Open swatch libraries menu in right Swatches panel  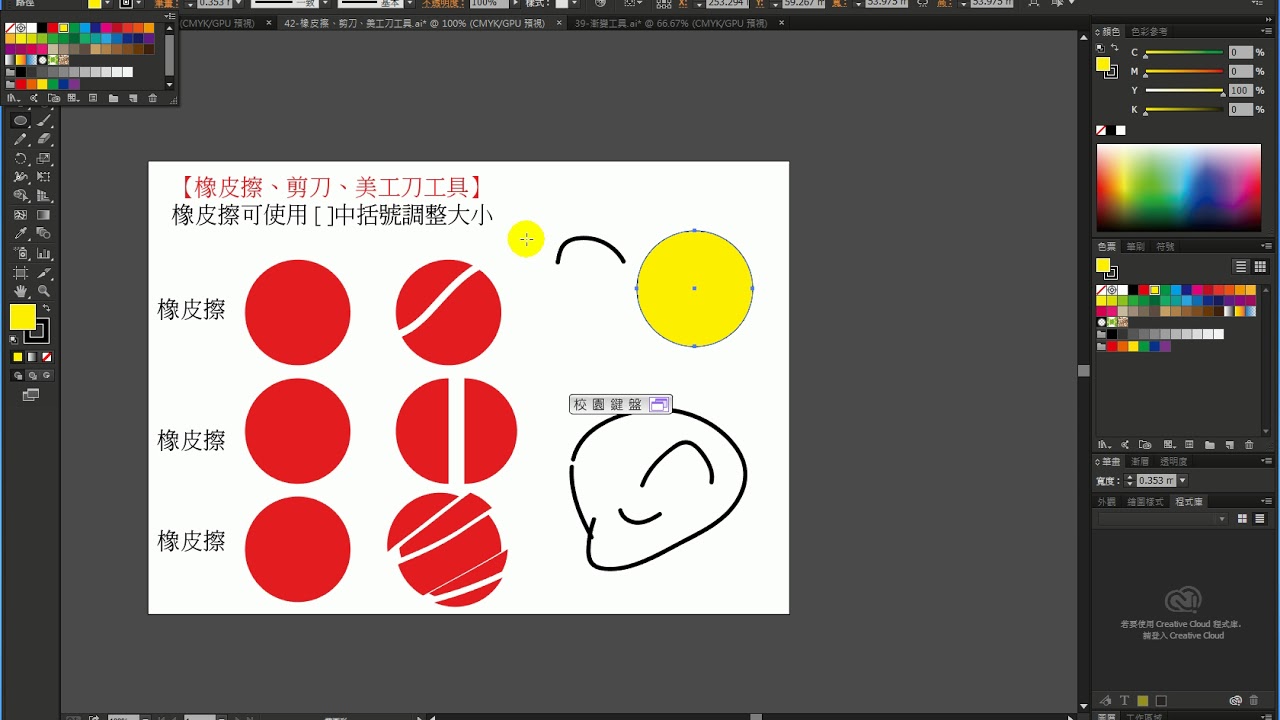tap(1104, 445)
